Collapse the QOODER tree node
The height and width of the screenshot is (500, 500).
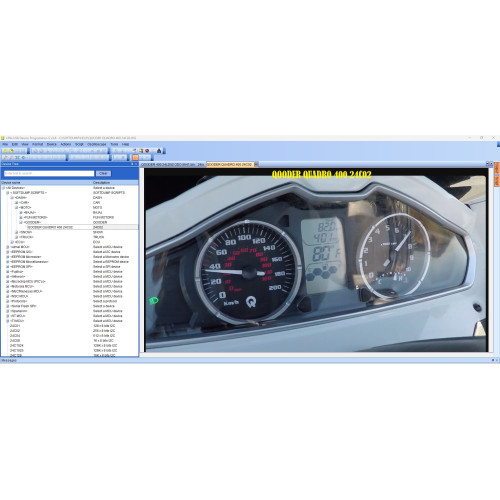pyautogui.click(x=21, y=222)
